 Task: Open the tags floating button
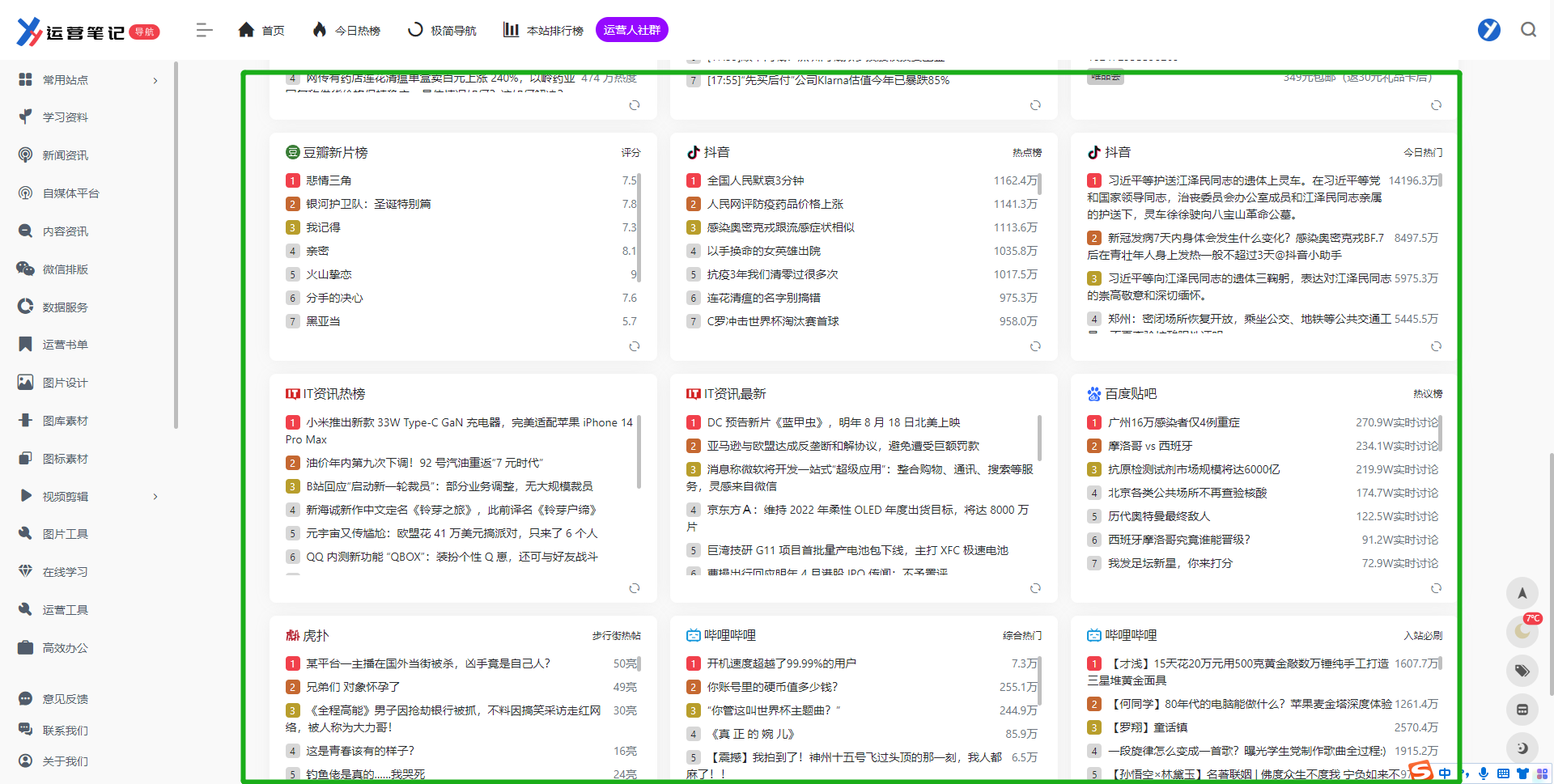coord(1522,671)
